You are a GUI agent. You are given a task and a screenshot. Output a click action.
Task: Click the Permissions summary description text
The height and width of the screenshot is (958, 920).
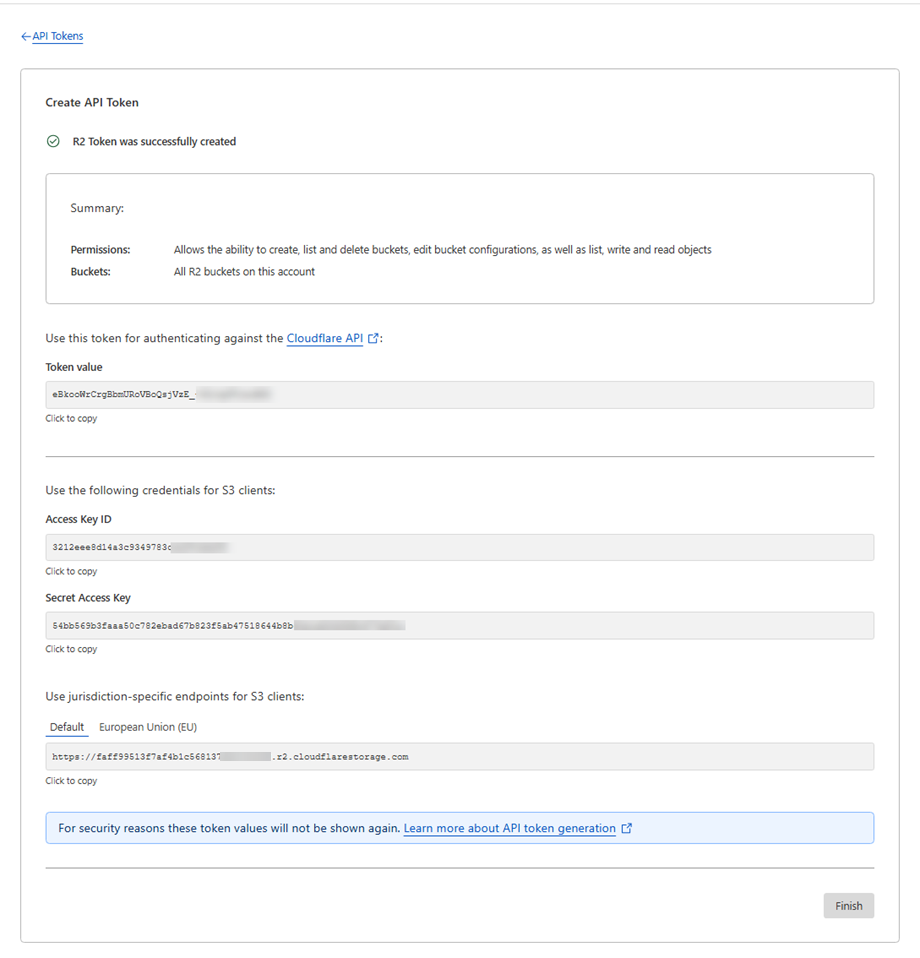coord(442,250)
